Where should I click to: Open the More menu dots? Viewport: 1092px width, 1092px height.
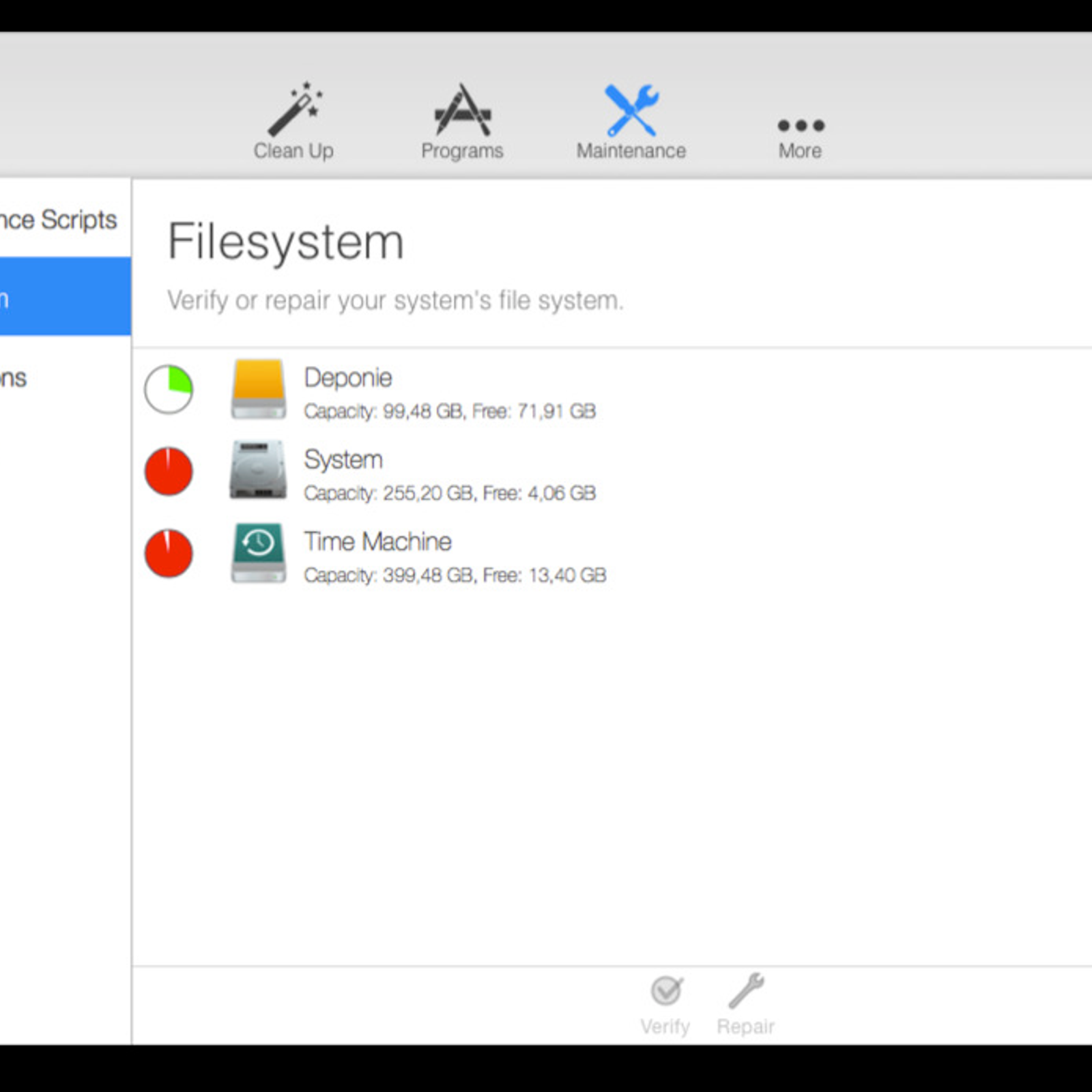point(801,126)
